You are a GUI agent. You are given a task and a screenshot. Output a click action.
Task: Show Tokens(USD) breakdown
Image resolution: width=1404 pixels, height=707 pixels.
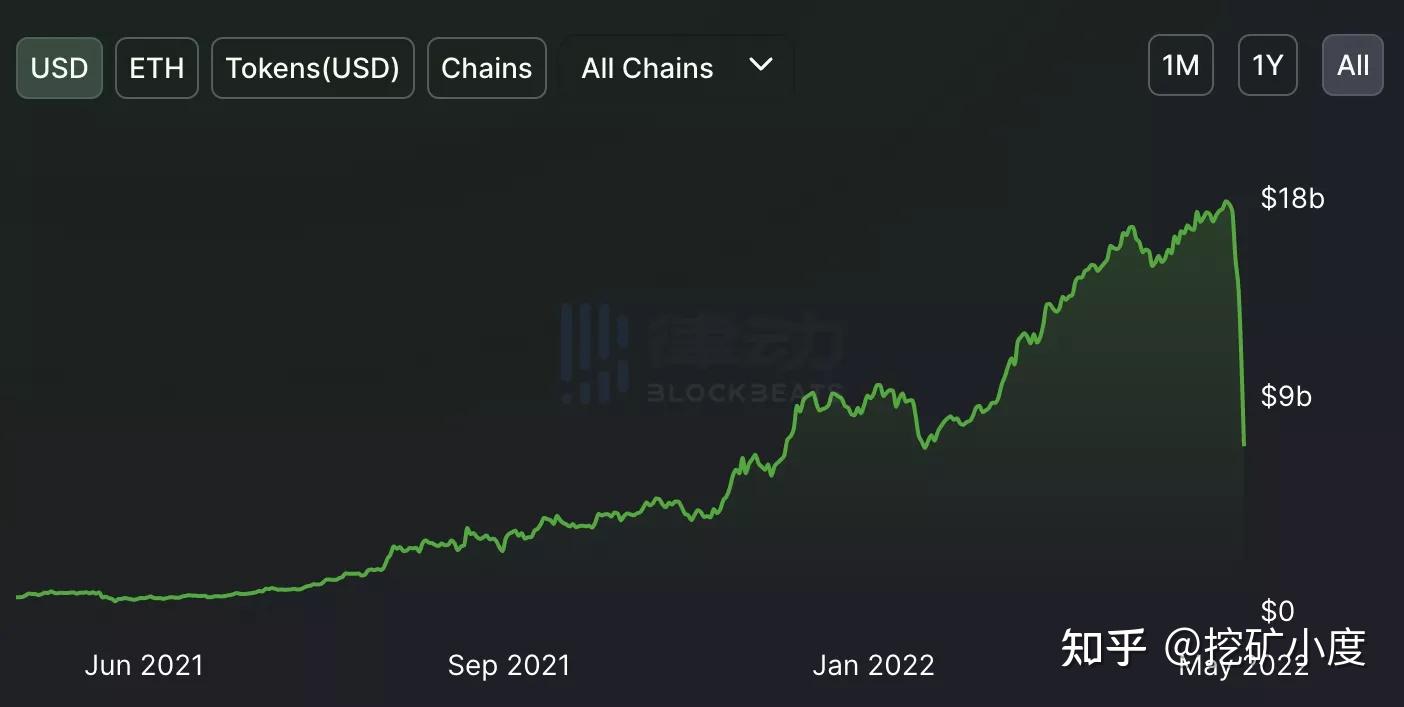(313, 68)
